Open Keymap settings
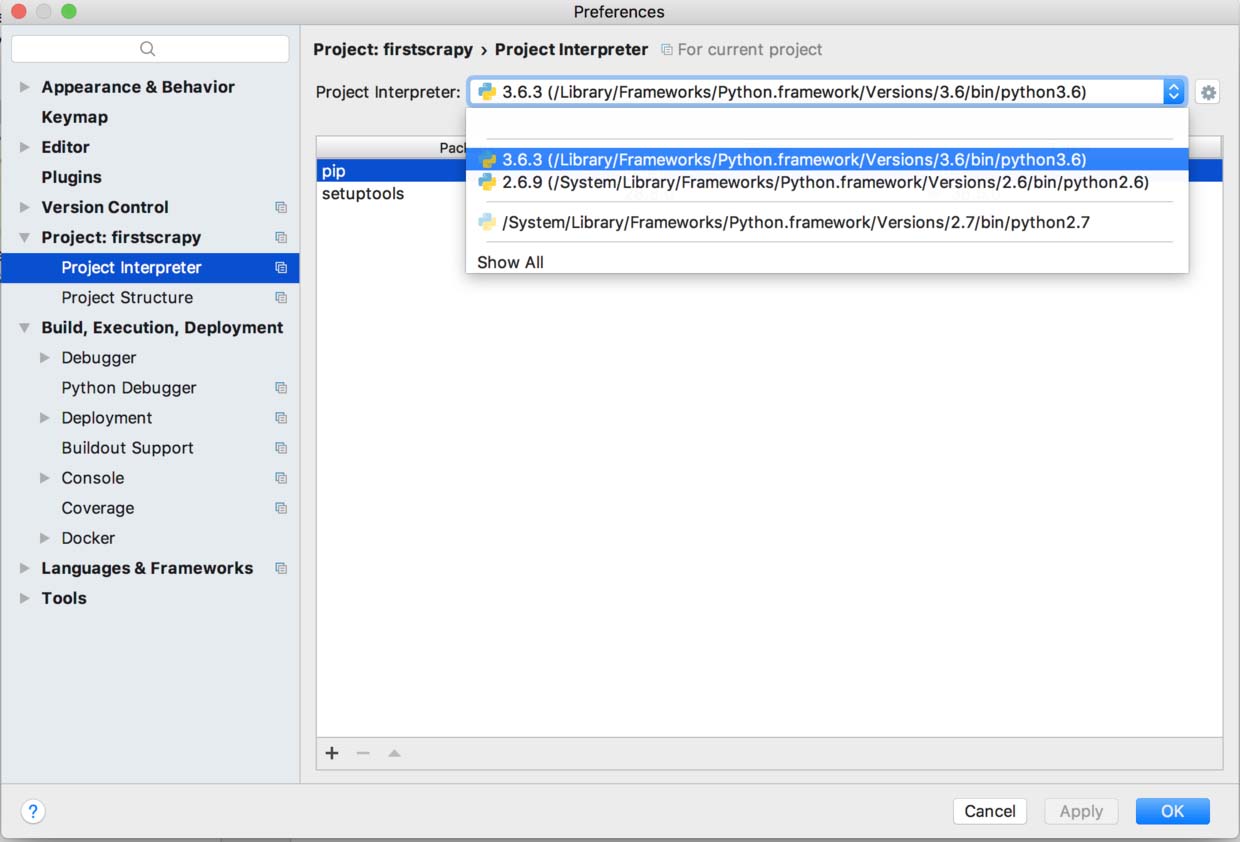The width and height of the screenshot is (1240, 842). coord(74,117)
